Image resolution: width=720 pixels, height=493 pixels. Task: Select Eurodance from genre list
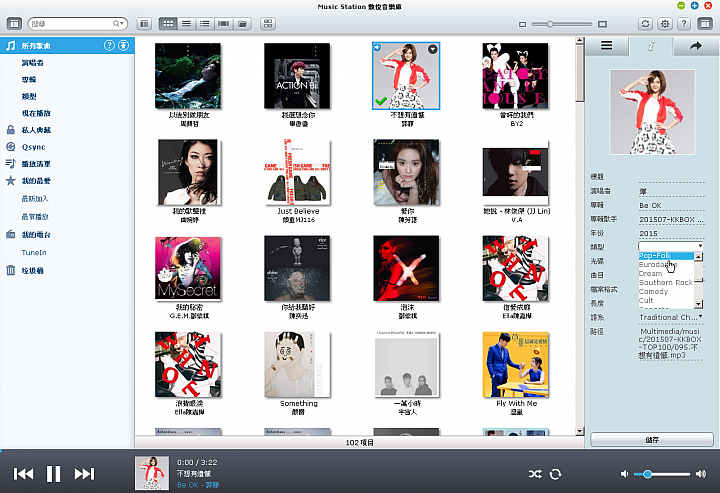click(x=665, y=264)
